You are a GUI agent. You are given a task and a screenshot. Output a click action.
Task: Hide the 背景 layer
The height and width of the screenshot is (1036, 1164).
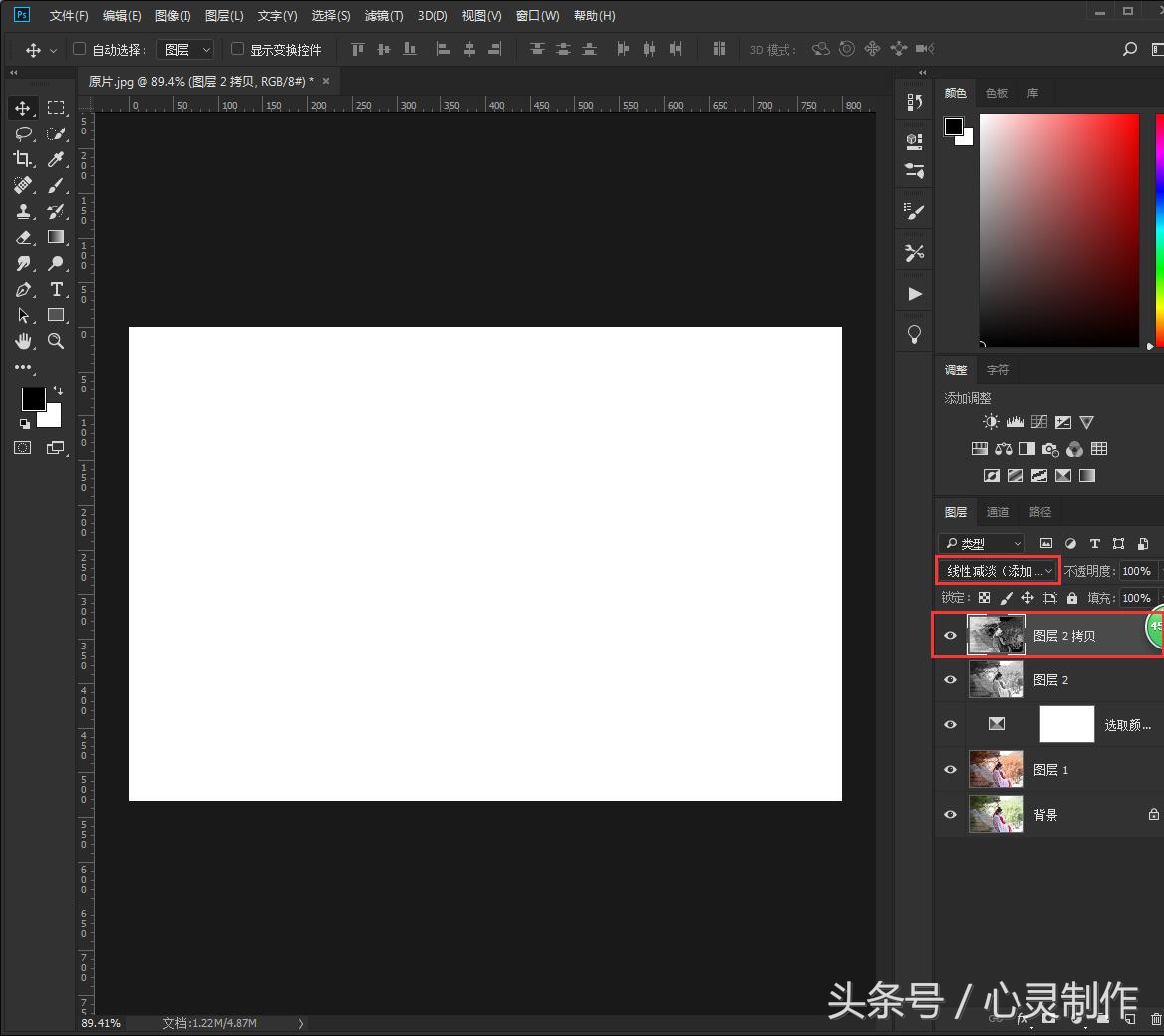pyautogui.click(x=950, y=814)
